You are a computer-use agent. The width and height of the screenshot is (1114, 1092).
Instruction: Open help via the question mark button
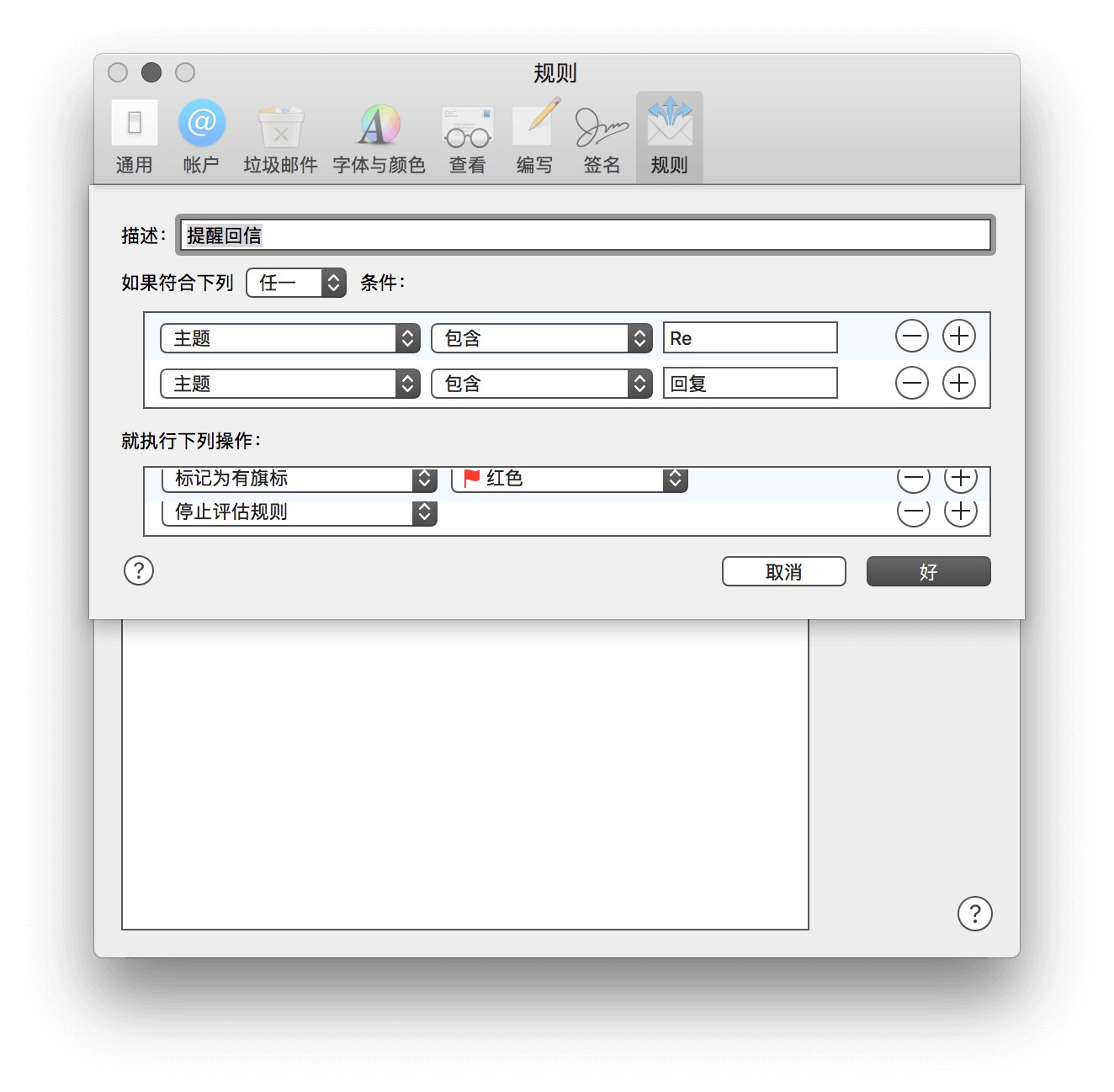pos(137,571)
